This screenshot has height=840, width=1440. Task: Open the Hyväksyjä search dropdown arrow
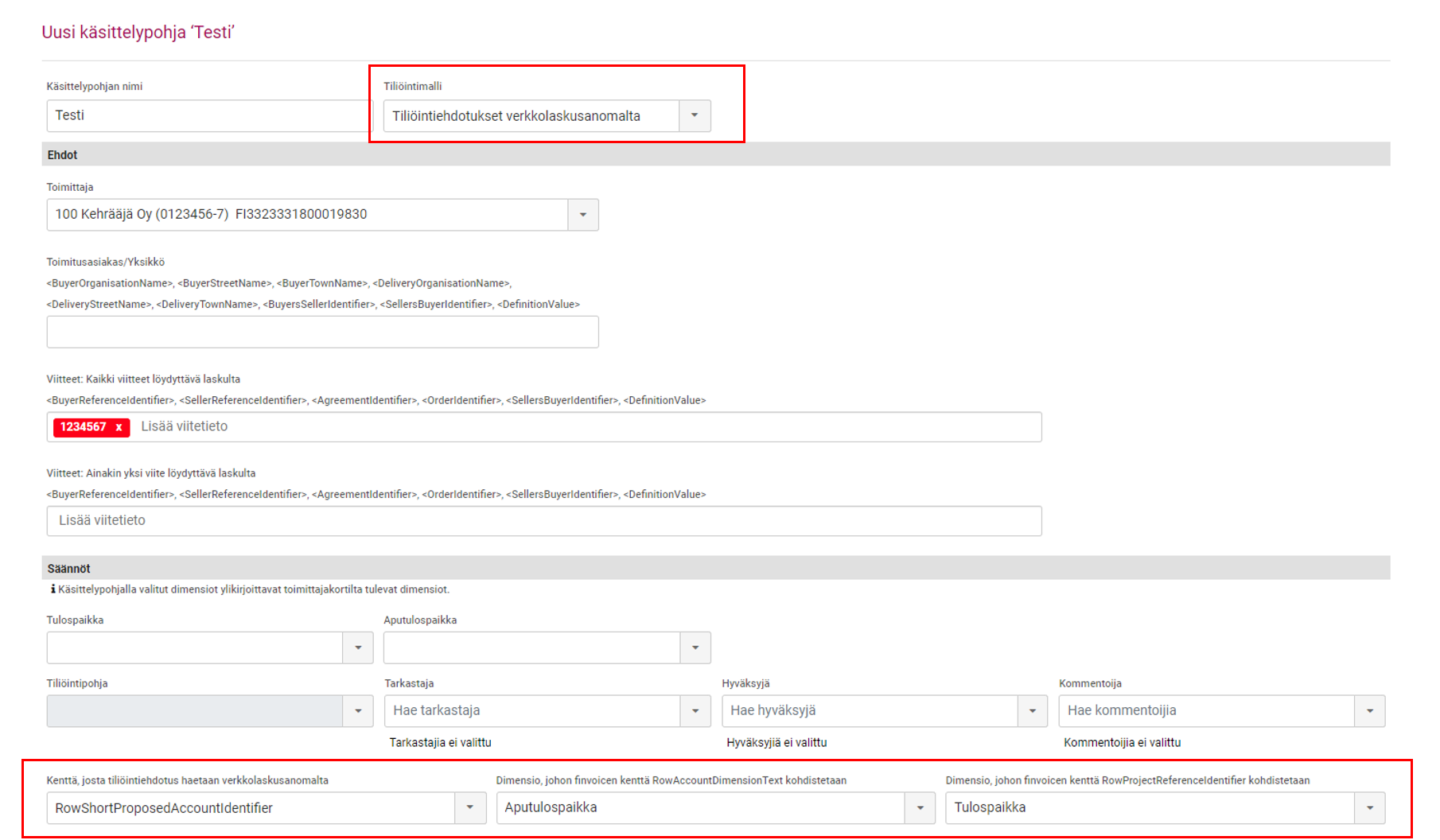1032,711
